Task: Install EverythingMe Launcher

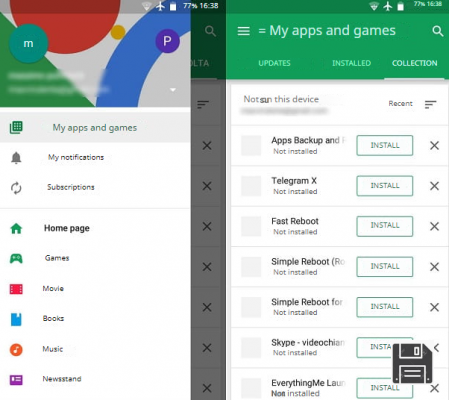Action: [385, 388]
